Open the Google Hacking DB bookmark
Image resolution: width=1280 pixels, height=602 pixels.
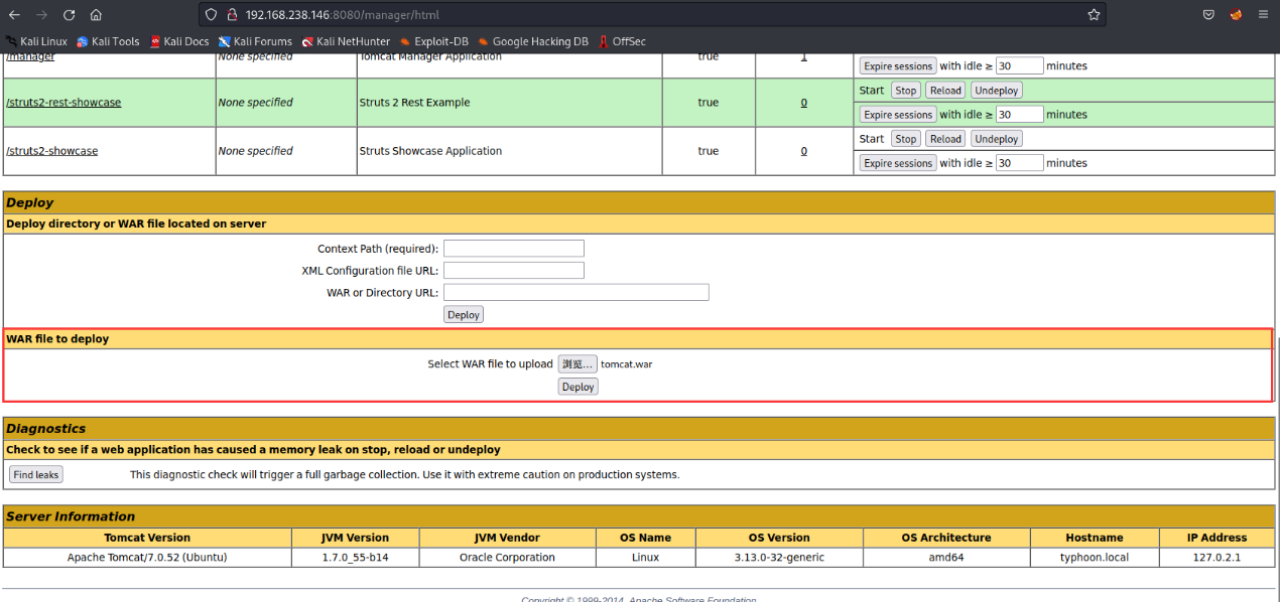[533, 42]
